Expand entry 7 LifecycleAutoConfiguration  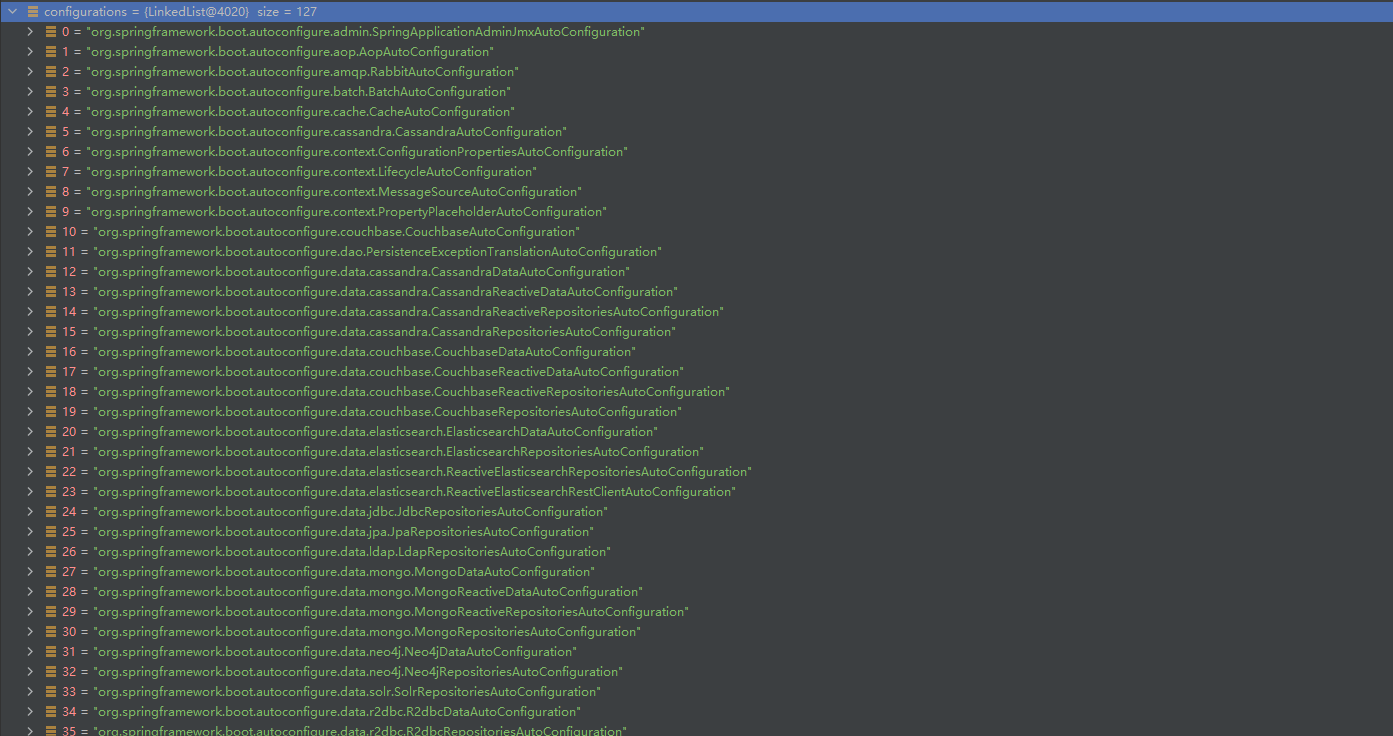point(30,172)
